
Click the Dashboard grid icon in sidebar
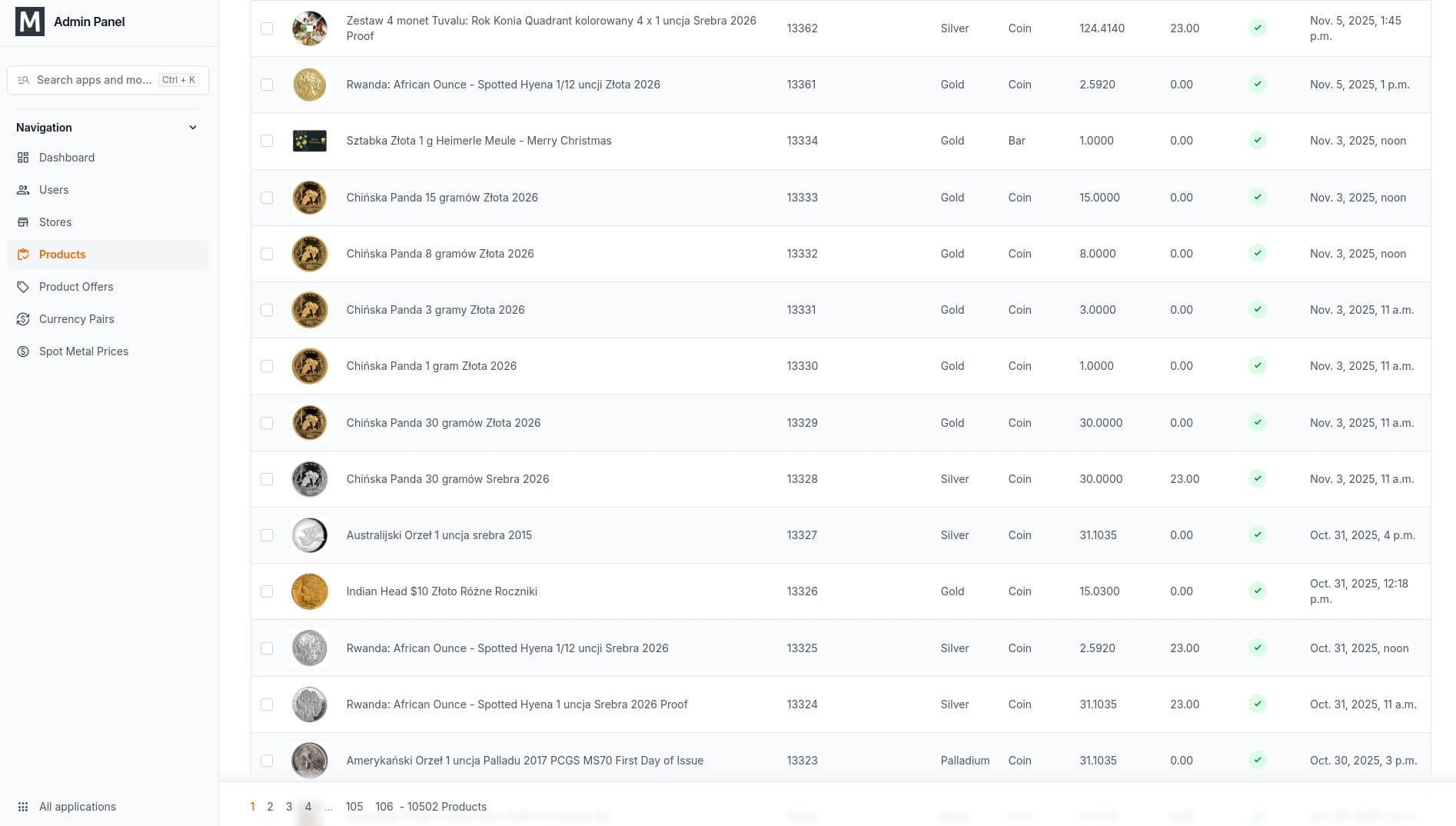23,158
